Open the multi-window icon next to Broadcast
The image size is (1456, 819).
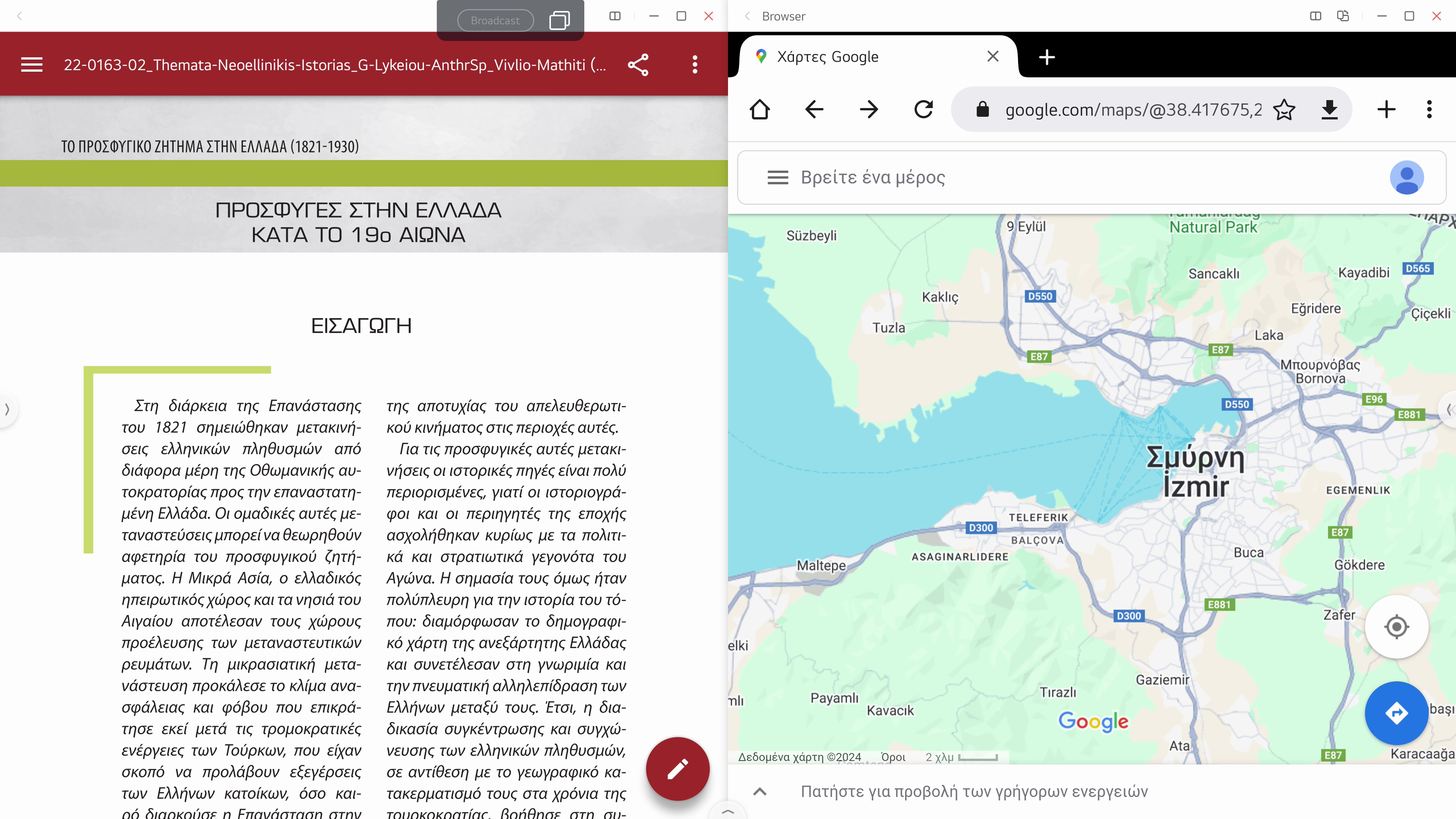tap(559, 20)
